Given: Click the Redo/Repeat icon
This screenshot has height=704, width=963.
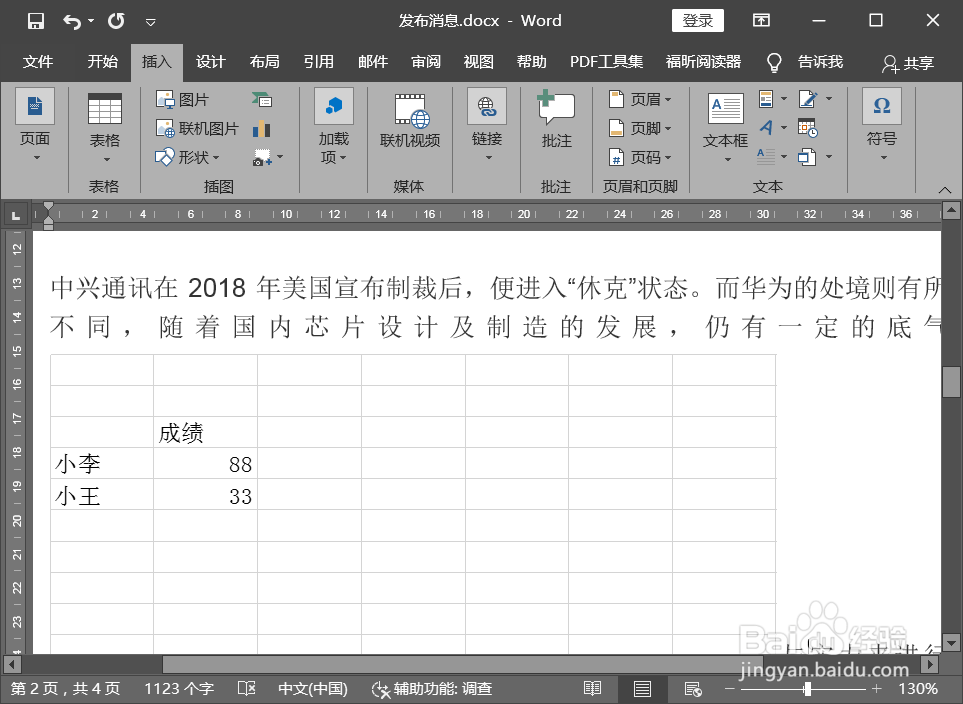Looking at the screenshot, I should (116, 21).
